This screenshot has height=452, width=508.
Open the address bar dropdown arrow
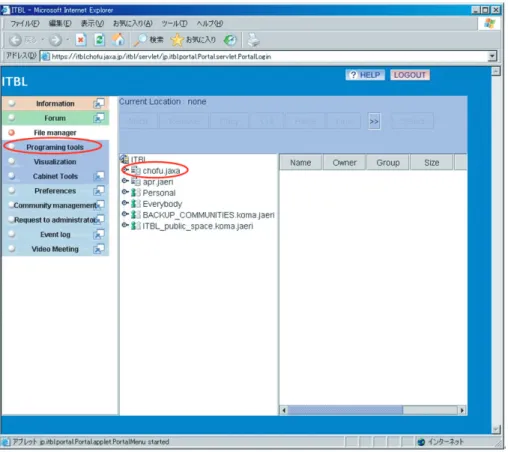pos(492,56)
